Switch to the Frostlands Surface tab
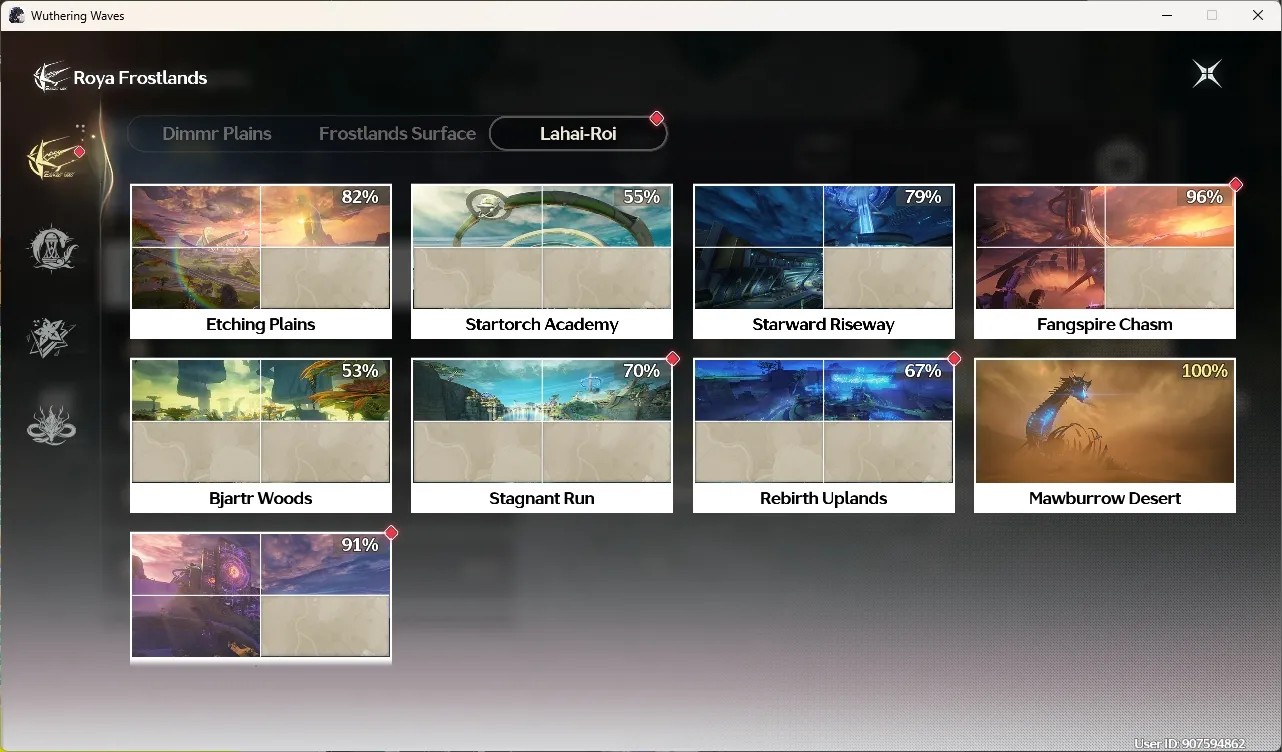This screenshot has width=1282, height=752. (x=397, y=133)
